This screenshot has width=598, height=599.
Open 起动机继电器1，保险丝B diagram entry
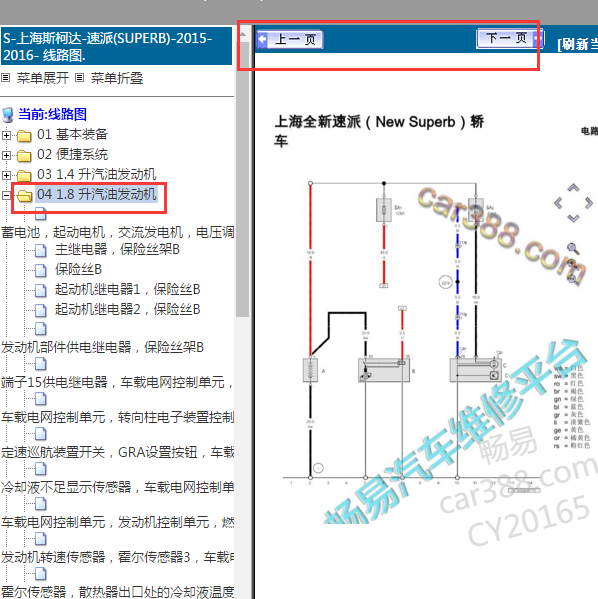coord(127,289)
